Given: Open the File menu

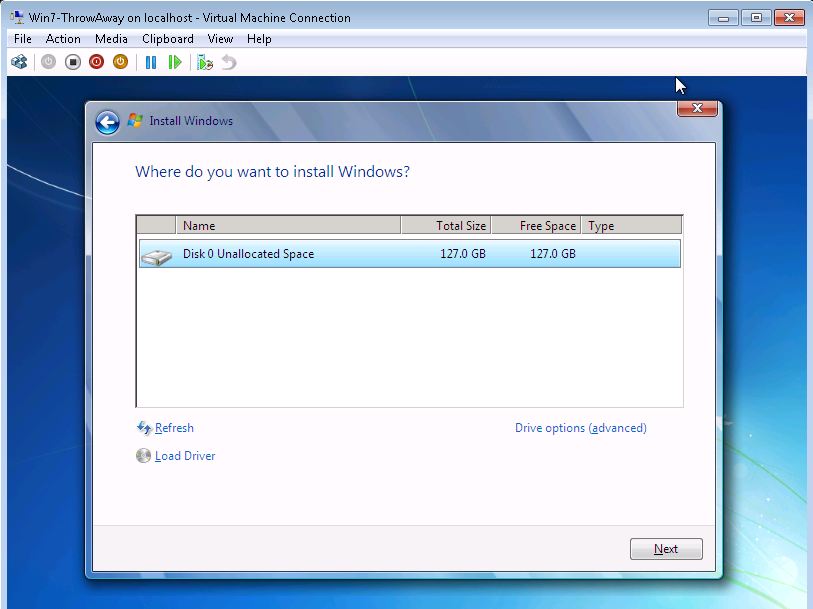Looking at the screenshot, I should tap(23, 39).
